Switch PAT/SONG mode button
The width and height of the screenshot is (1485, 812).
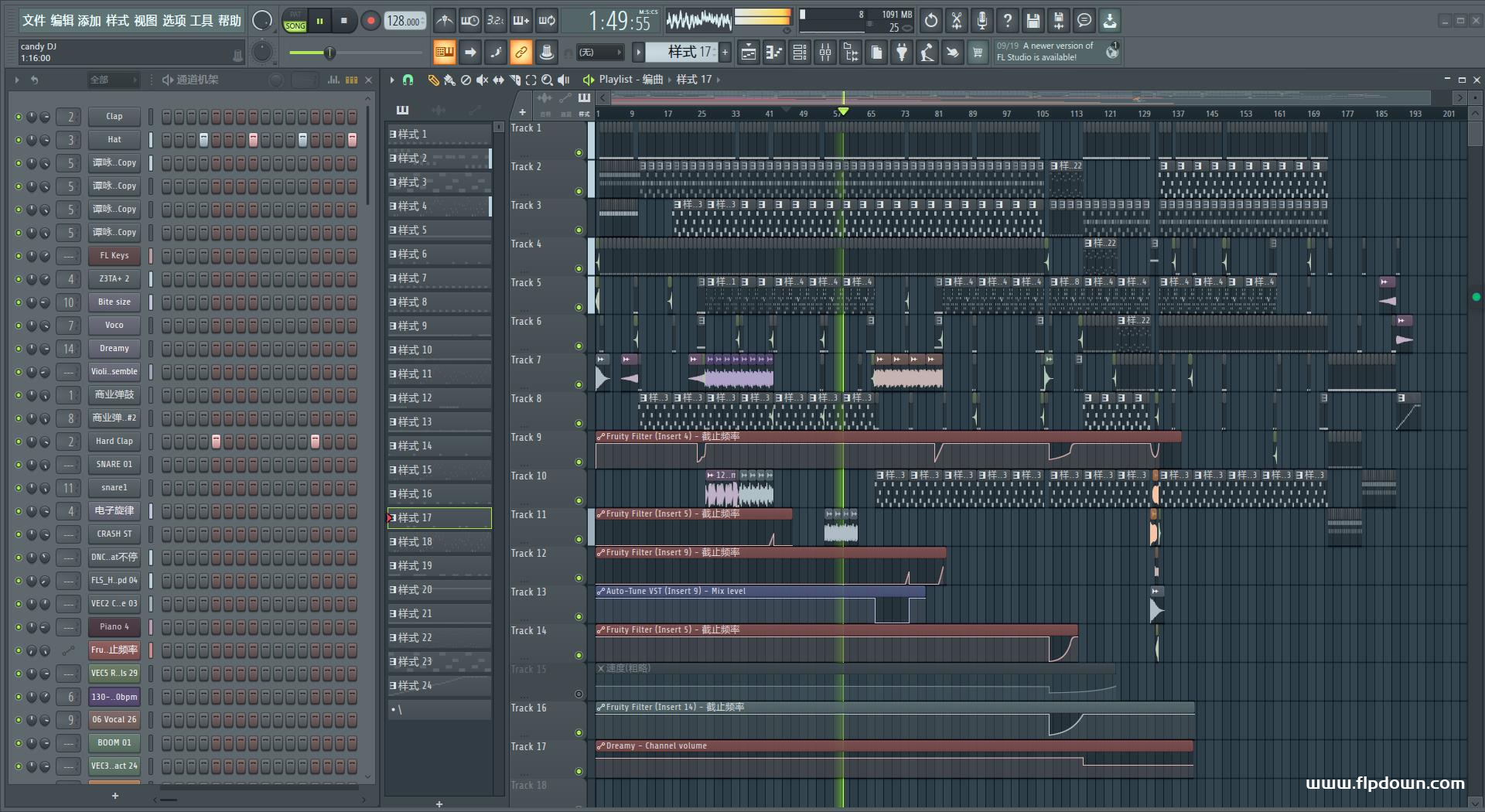click(x=295, y=21)
